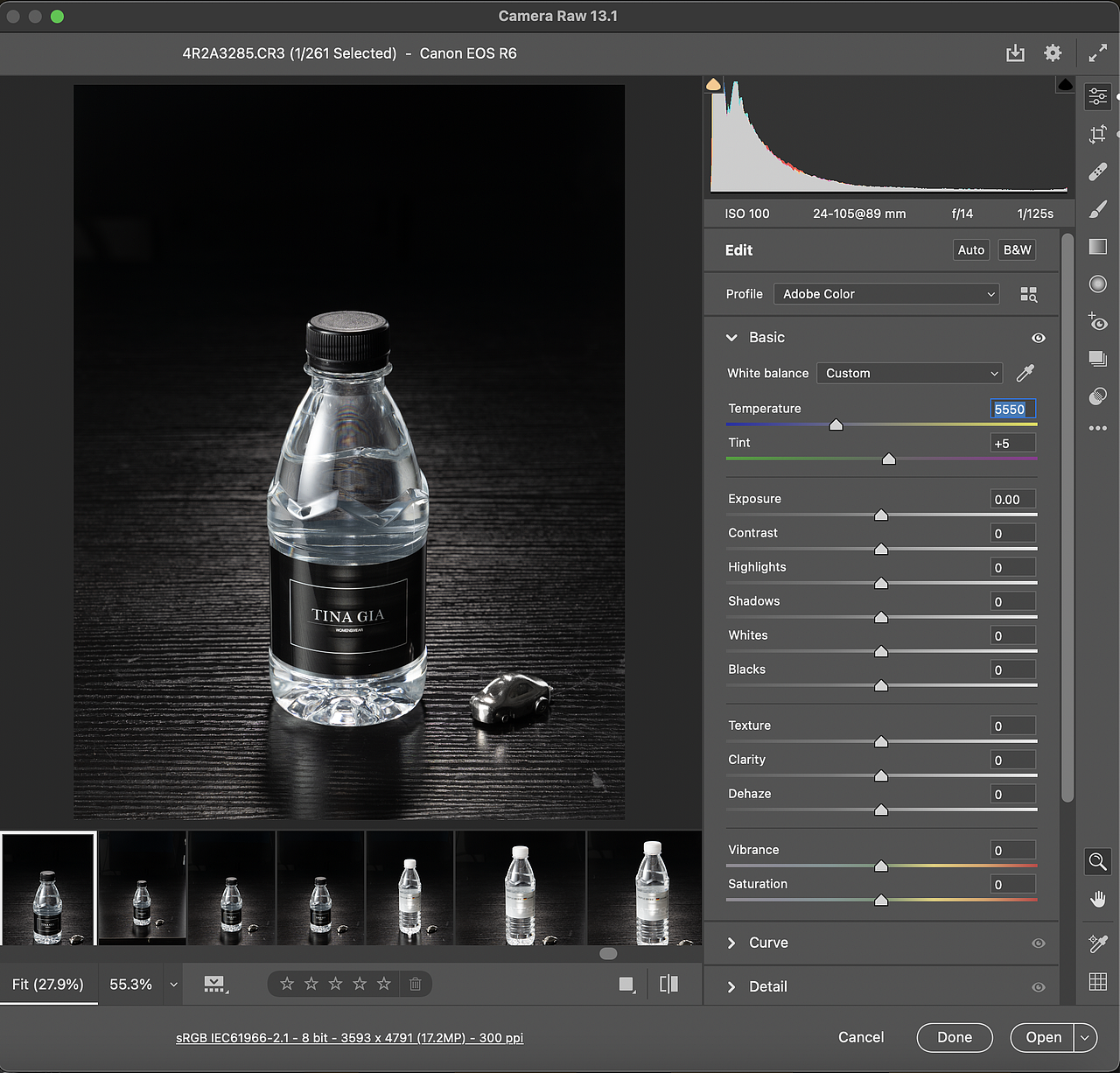Select the Radial Filter tool

(x=1097, y=284)
